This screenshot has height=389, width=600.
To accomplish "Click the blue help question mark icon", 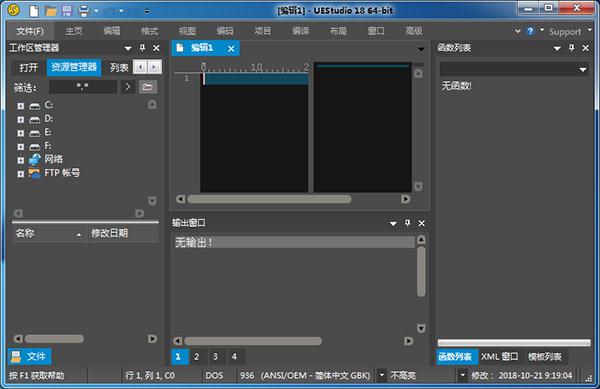I will pyautogui.click(x=530, y=31).
